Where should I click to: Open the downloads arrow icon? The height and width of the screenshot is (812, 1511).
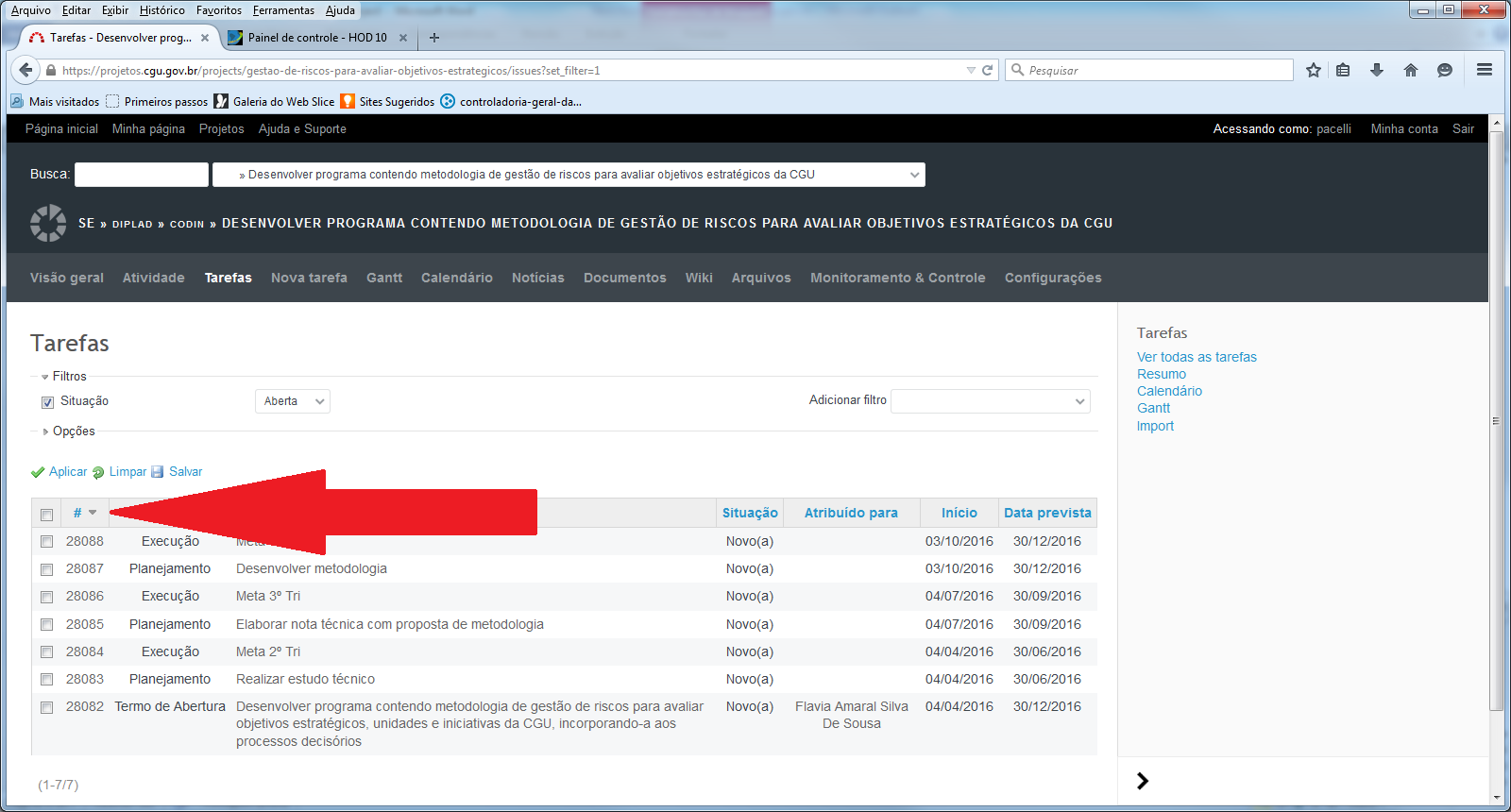click(x=1377, y=70)
